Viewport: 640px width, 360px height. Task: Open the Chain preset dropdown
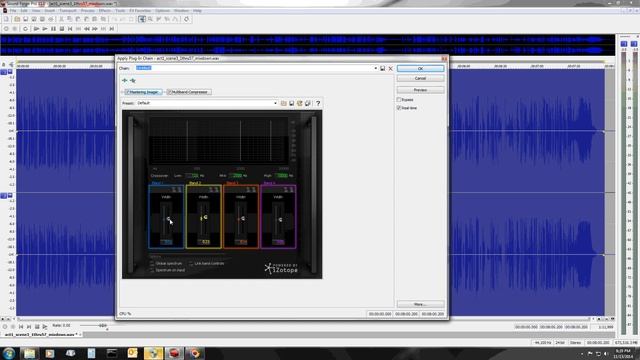(376, 68)
